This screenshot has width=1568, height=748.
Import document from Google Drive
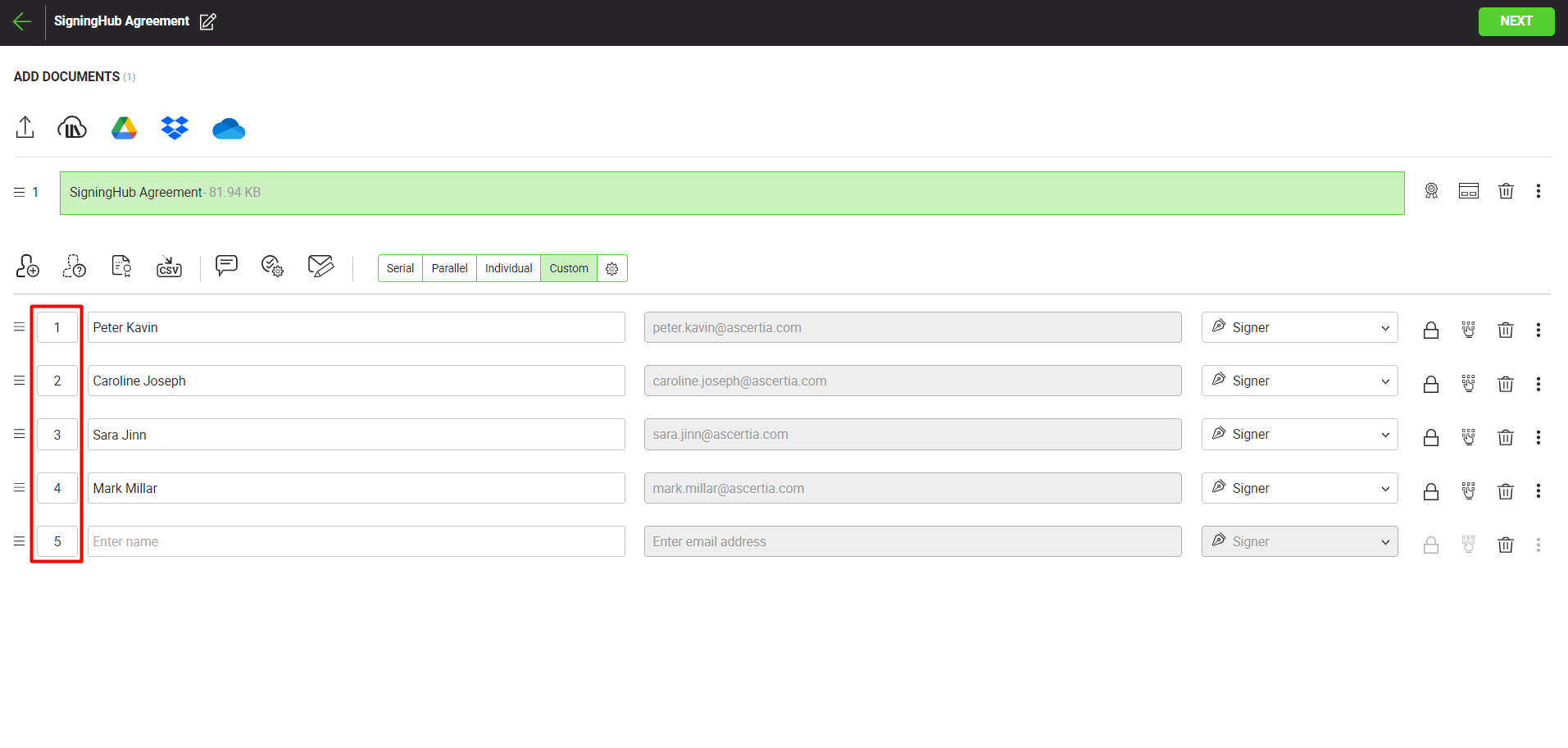124,128
